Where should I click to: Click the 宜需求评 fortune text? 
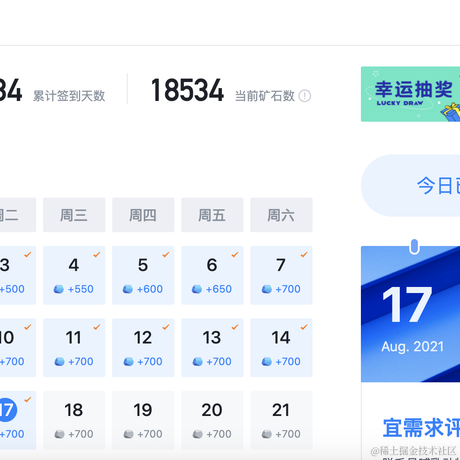[421, 428]
